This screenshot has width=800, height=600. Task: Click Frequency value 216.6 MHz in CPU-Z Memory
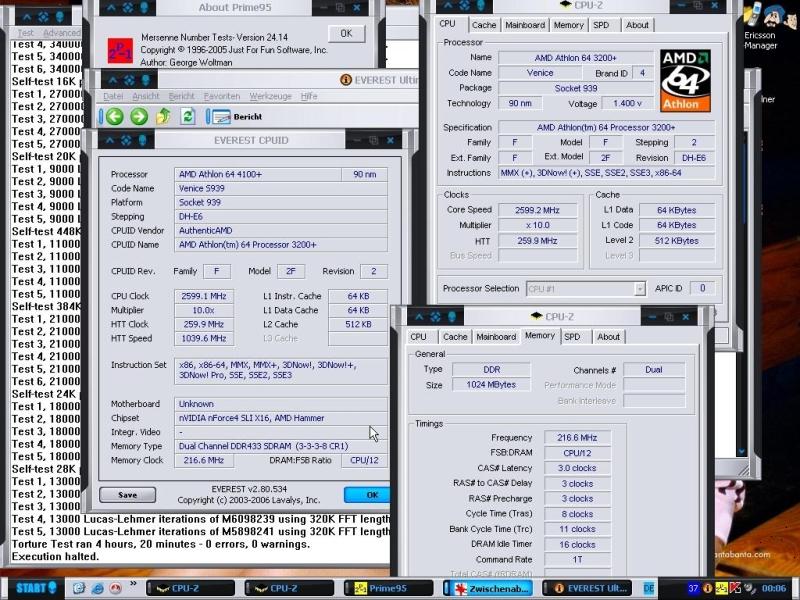(x=577, y=438)
